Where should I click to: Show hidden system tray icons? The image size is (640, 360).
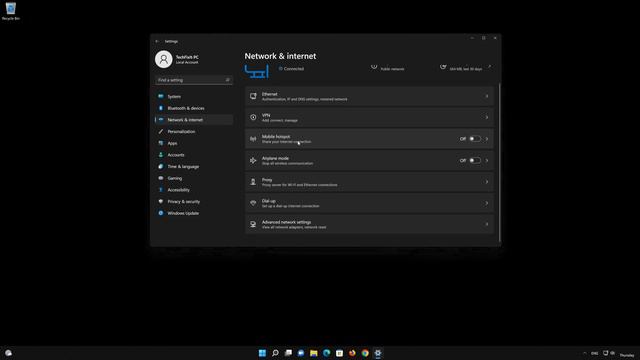(x=584, y=353)
